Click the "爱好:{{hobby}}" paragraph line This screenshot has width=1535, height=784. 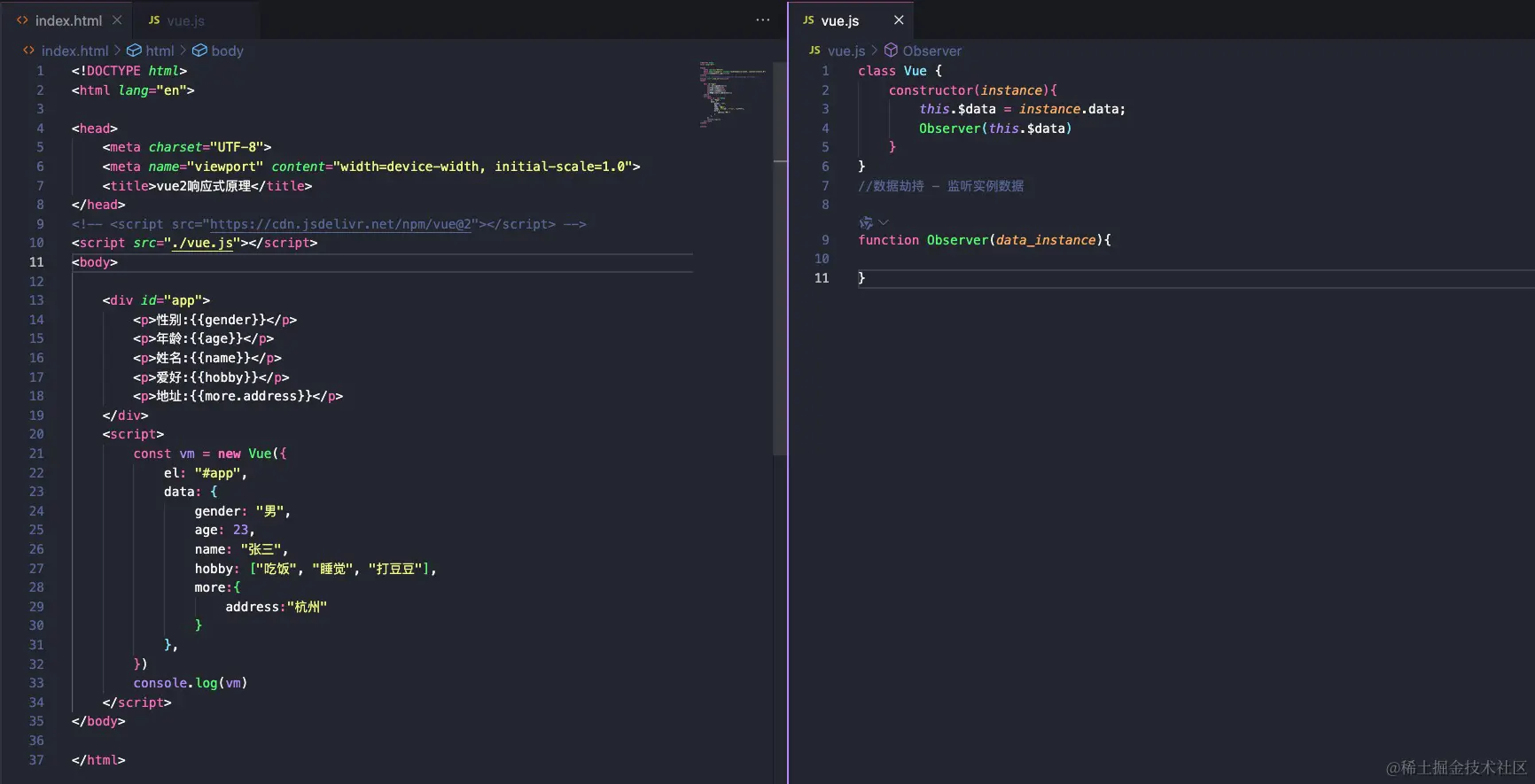211,377
